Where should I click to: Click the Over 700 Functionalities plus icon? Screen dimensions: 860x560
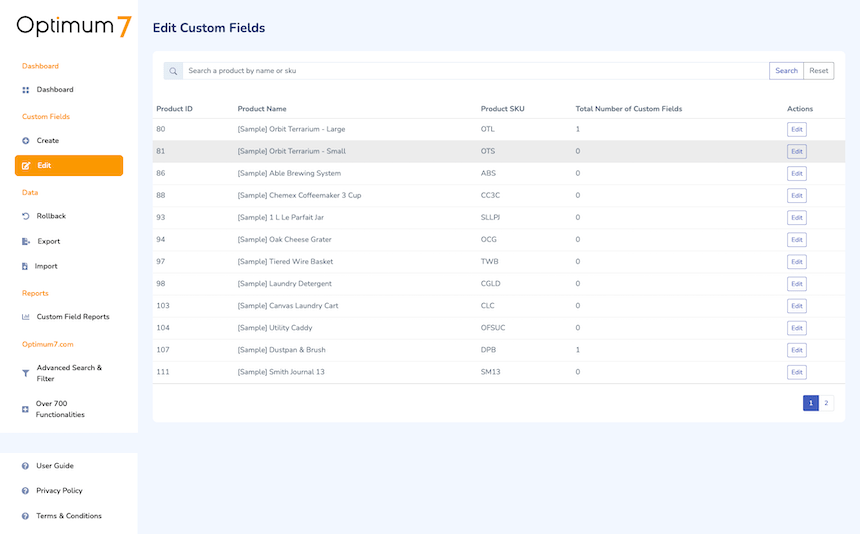tap(25, 409)
